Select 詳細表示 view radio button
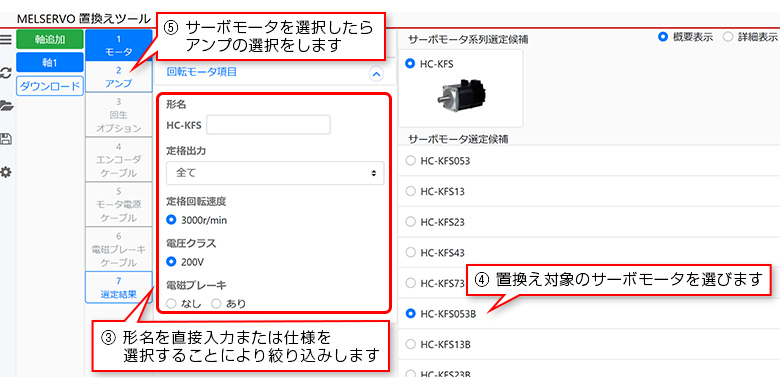The image size is (780, 378). 728,37
